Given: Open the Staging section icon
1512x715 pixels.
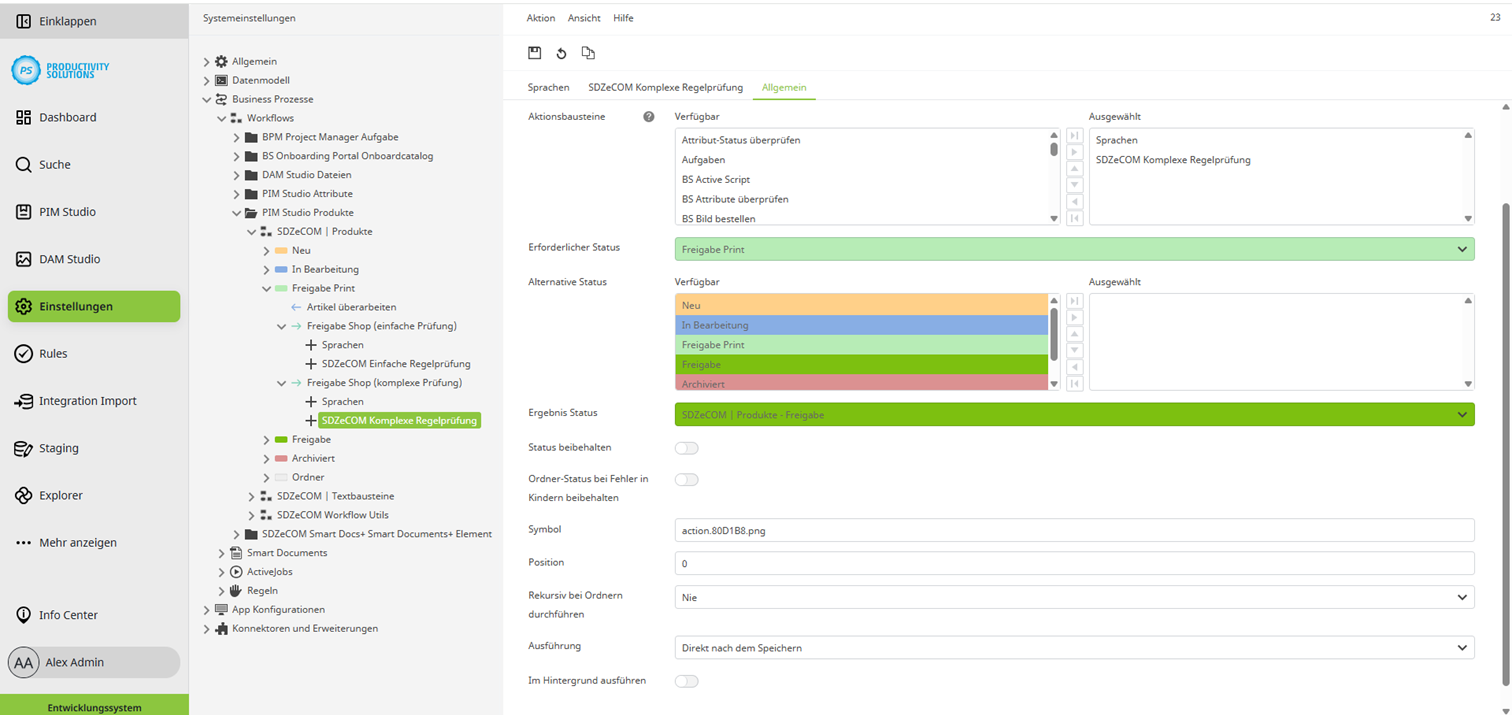Looking at the screenshot, I should click(x=22, y=448).
